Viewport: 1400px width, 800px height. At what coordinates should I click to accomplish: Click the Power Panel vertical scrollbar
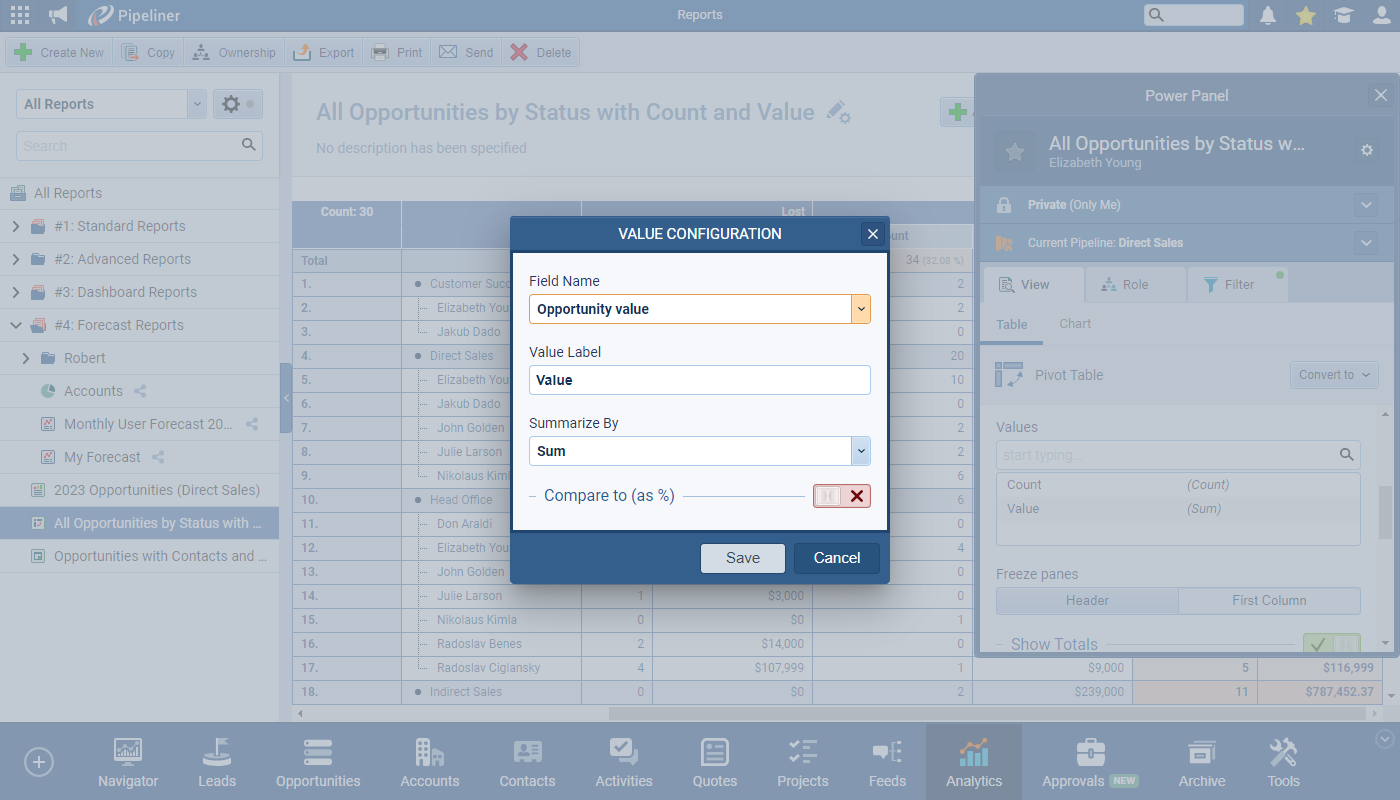coord(1385,512)
